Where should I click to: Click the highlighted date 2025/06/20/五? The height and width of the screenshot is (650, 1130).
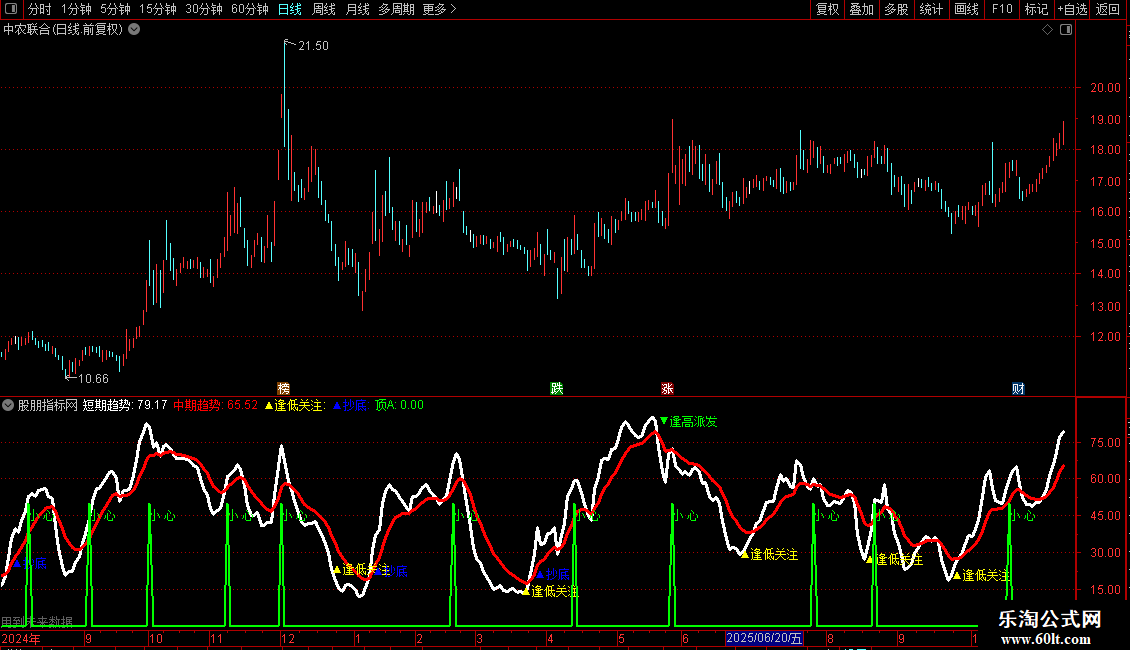[765, 638]
